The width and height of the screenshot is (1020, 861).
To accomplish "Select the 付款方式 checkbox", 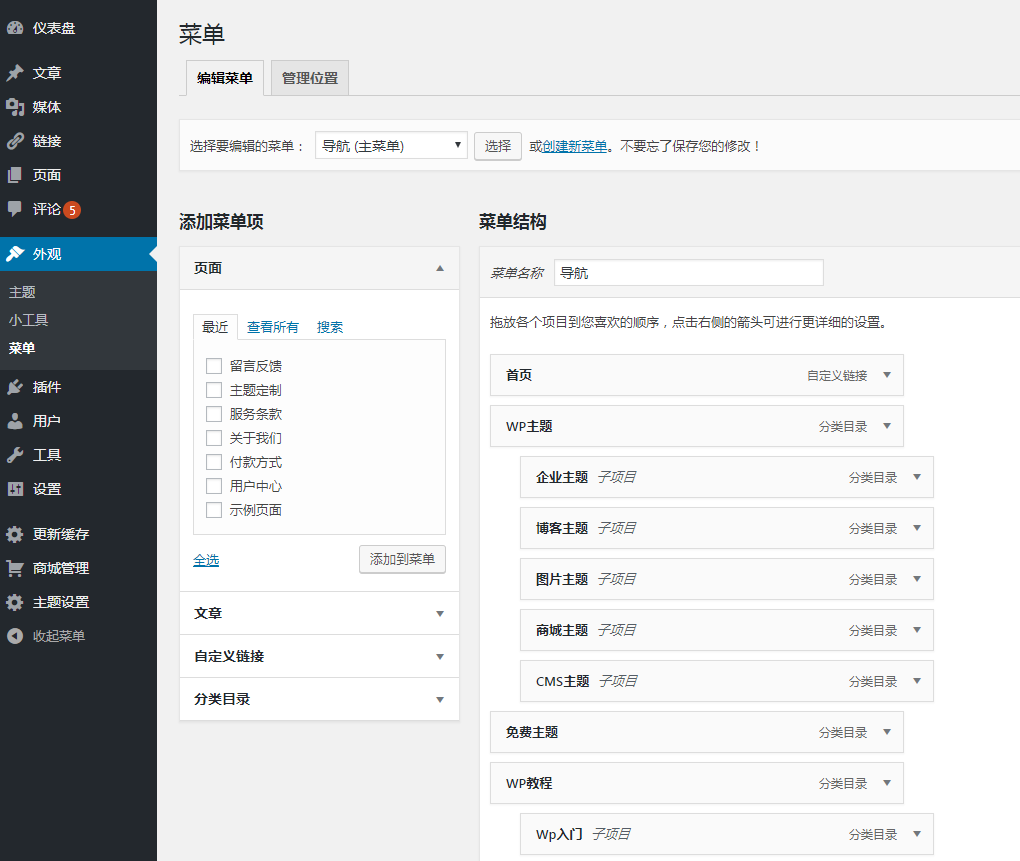I will coord(214,462).
